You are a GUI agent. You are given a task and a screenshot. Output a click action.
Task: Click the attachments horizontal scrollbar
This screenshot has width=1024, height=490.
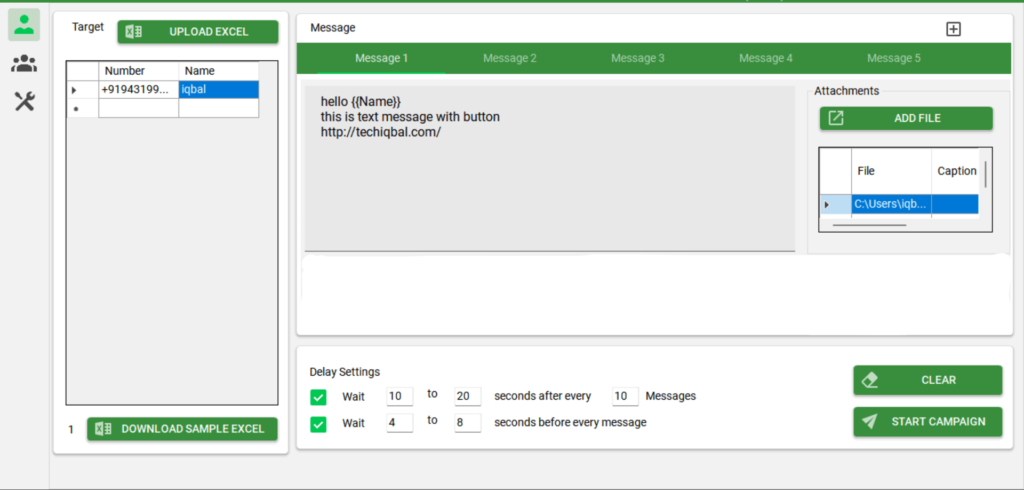[868, 226]
